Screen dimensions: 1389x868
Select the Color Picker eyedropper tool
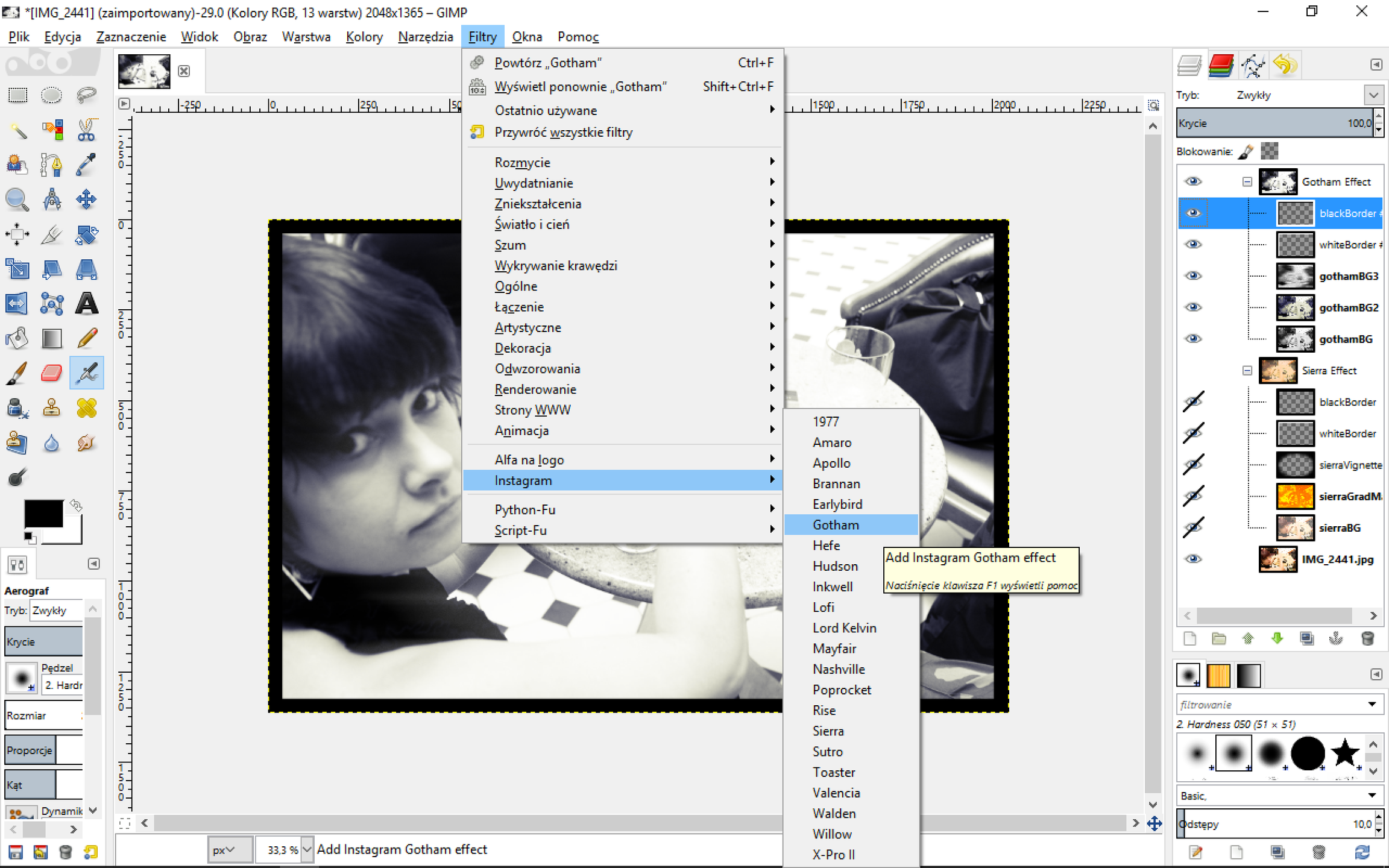[x=86, y=164]
